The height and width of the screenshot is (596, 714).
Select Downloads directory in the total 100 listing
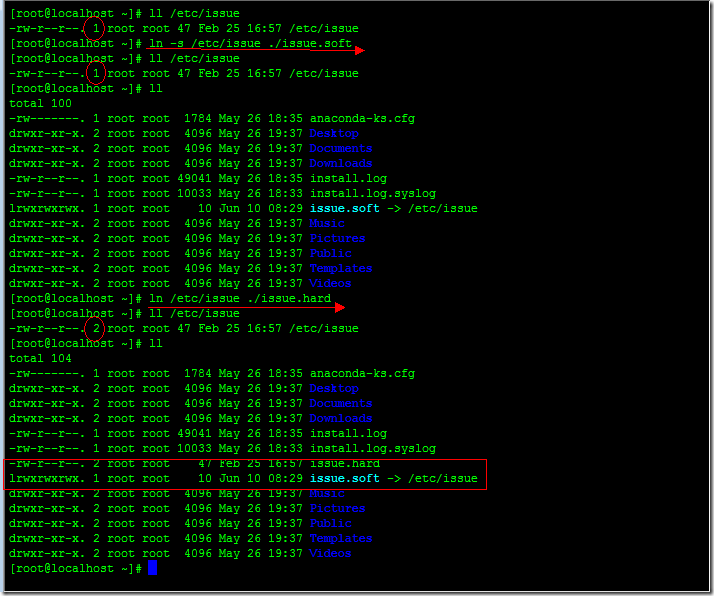coord(341,164)
